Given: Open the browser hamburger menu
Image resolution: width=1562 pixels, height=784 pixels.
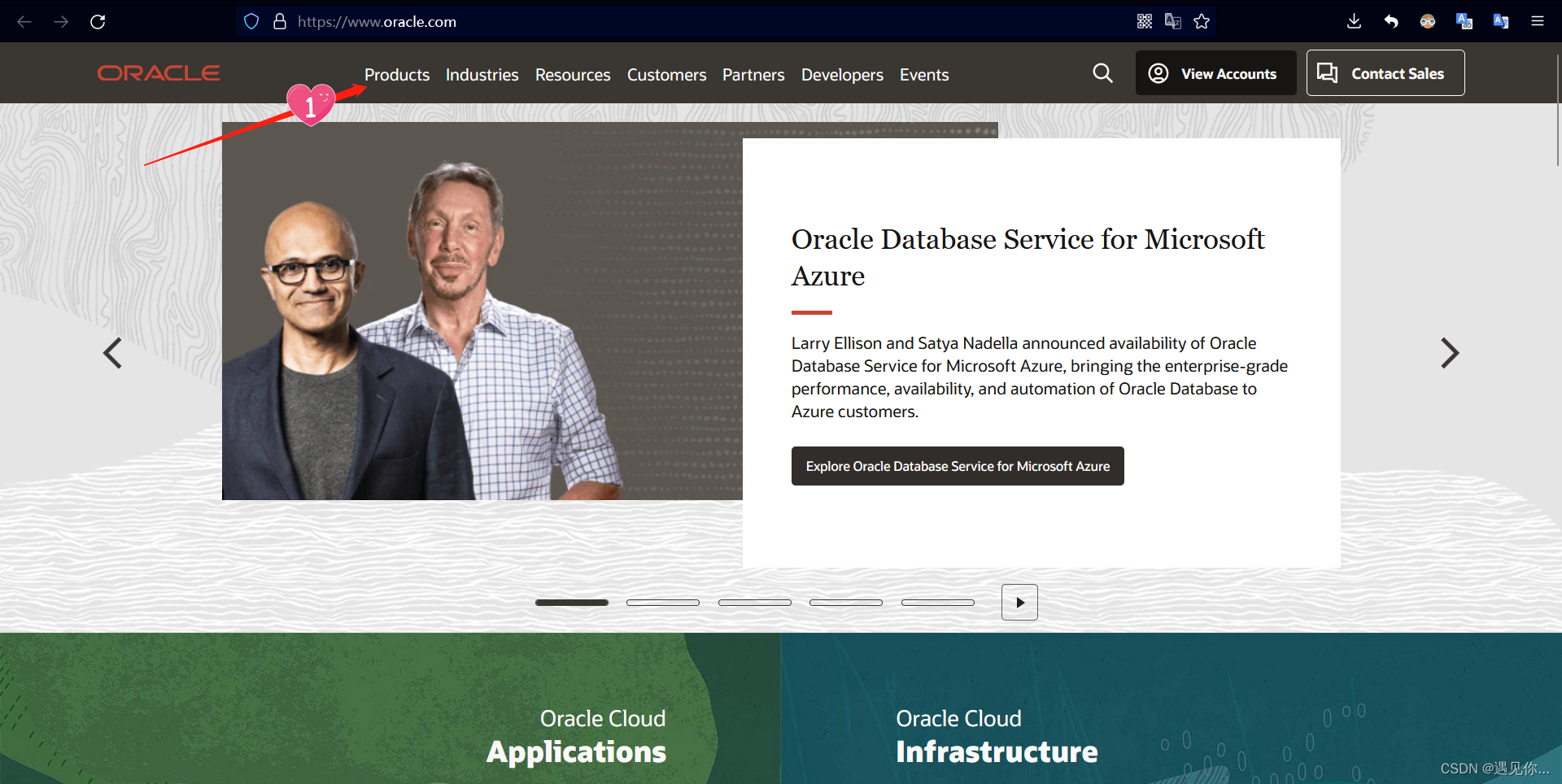Looking at the screenshot, I should tap(1538, 21).
